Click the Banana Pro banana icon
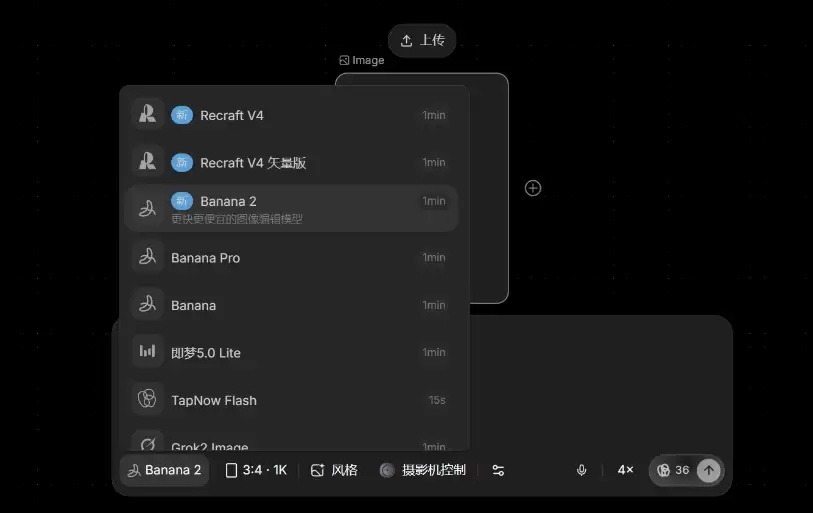 click(x=147, y=257)
